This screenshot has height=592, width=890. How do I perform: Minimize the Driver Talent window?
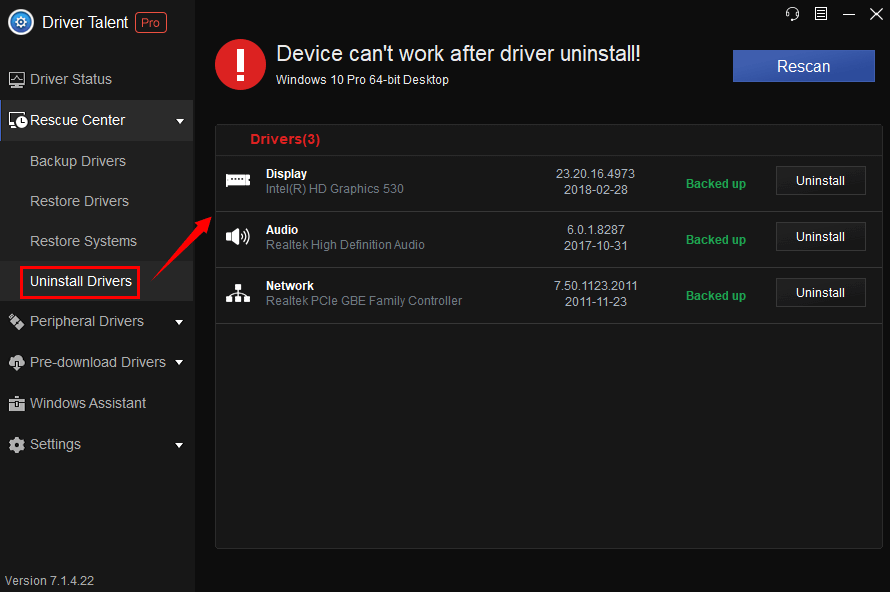[x=849, y=14]
